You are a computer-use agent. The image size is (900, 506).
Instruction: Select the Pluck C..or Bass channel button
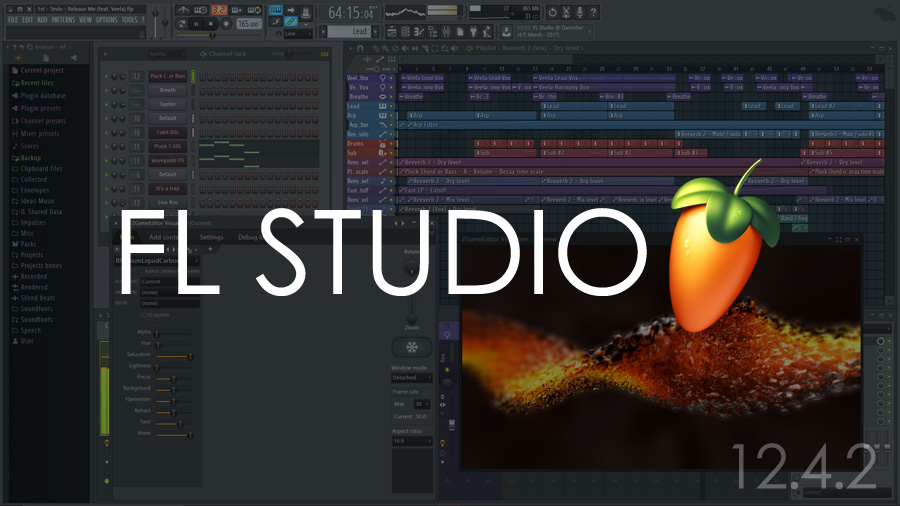click(168, 76)
